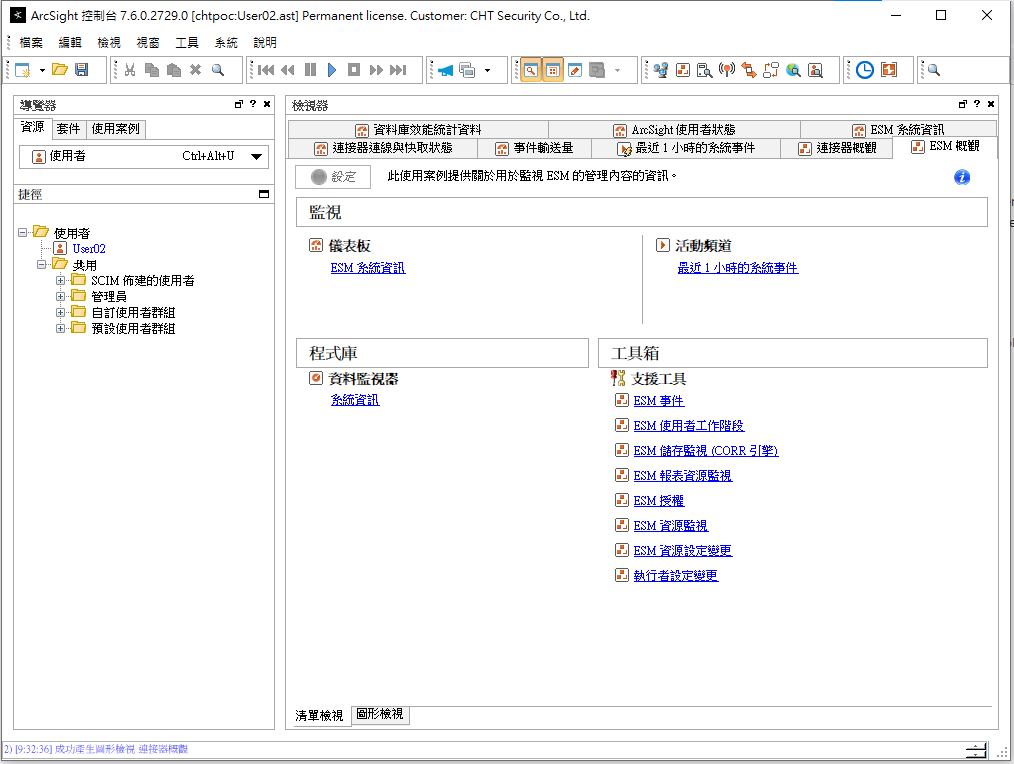The image size is (1014, 764).
Task: Open the yellow folder toolbar icon
Action: 60,70
